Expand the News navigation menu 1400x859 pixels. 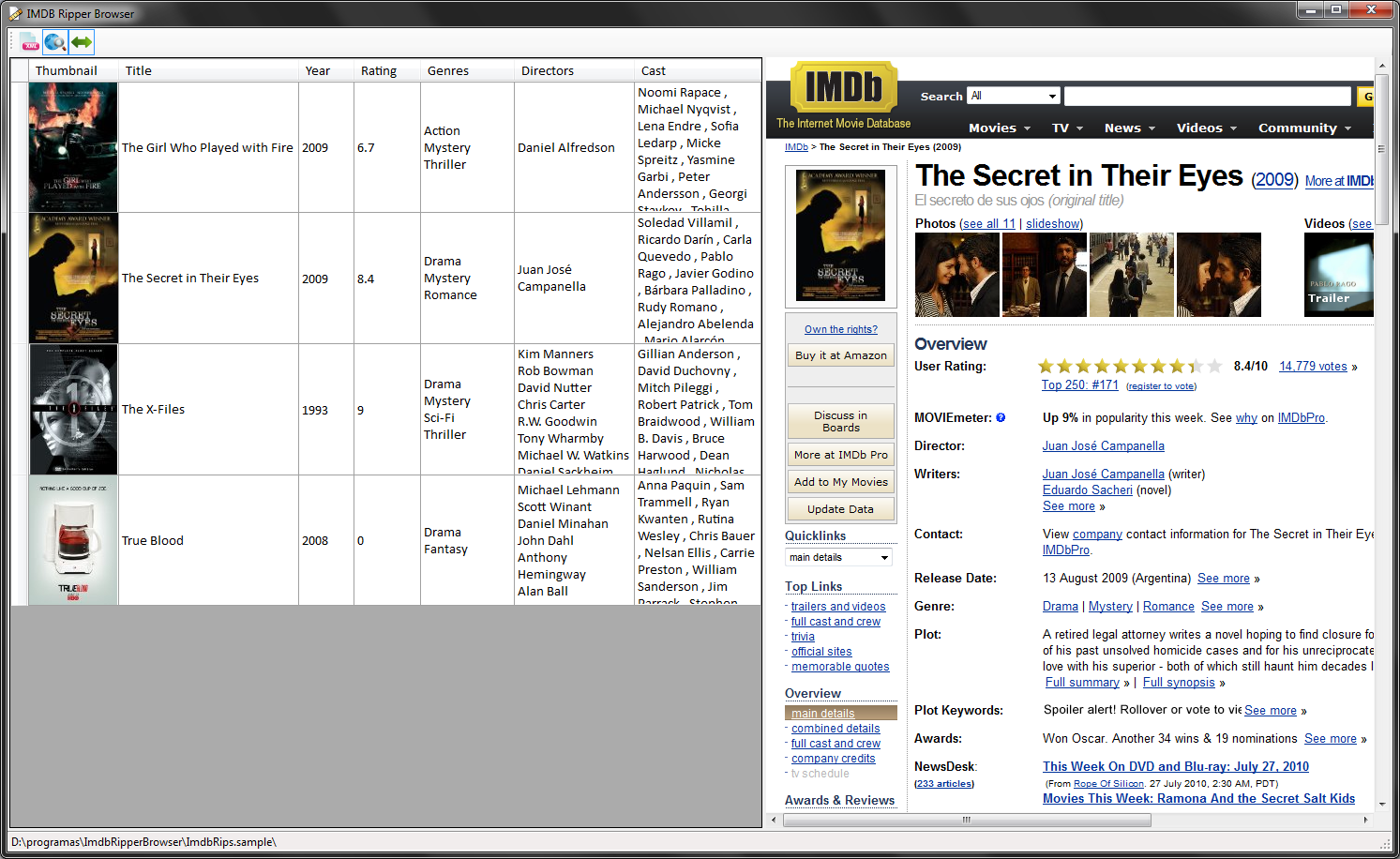tap(1129, 128)
